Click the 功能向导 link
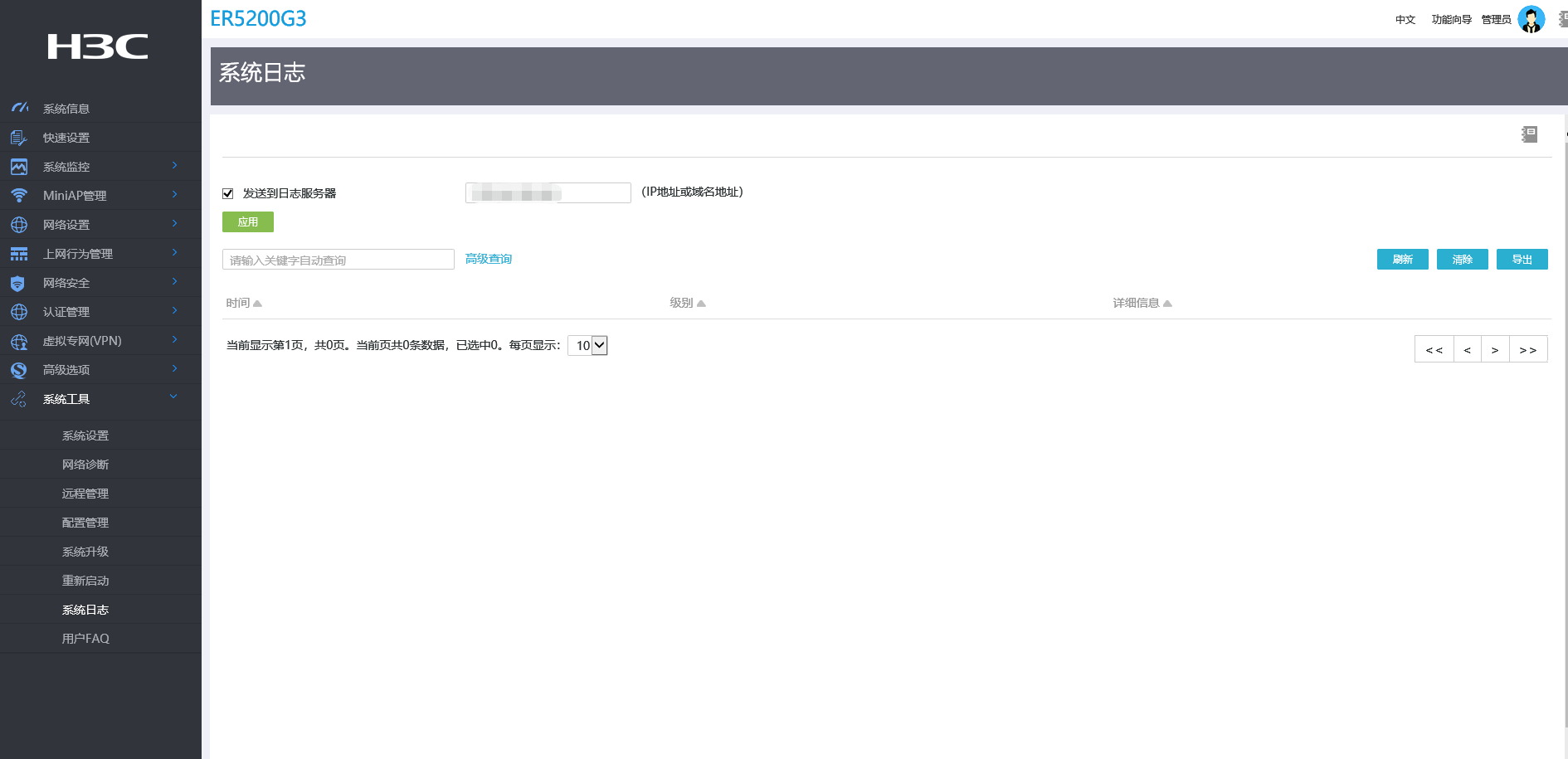 pyautogui.click(x=1452, y=19)
